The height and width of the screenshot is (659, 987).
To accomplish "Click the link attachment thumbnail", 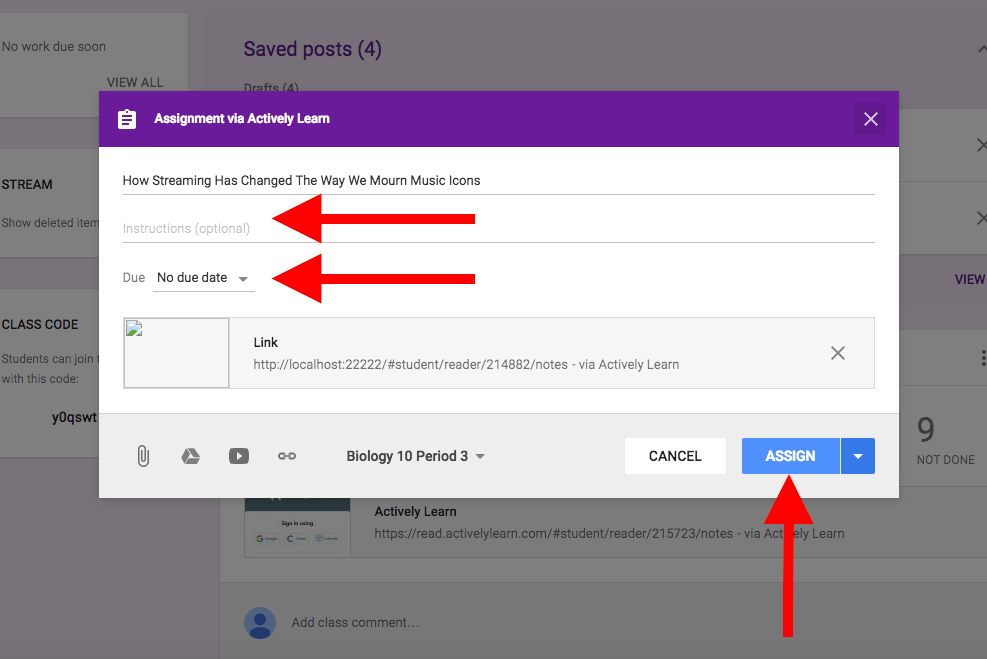I will [x=176, y=352].
